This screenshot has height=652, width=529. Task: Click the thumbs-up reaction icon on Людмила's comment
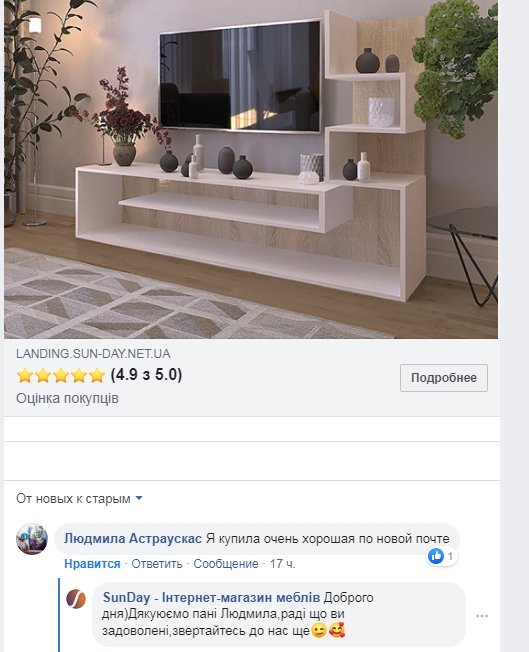coord(436,556)
